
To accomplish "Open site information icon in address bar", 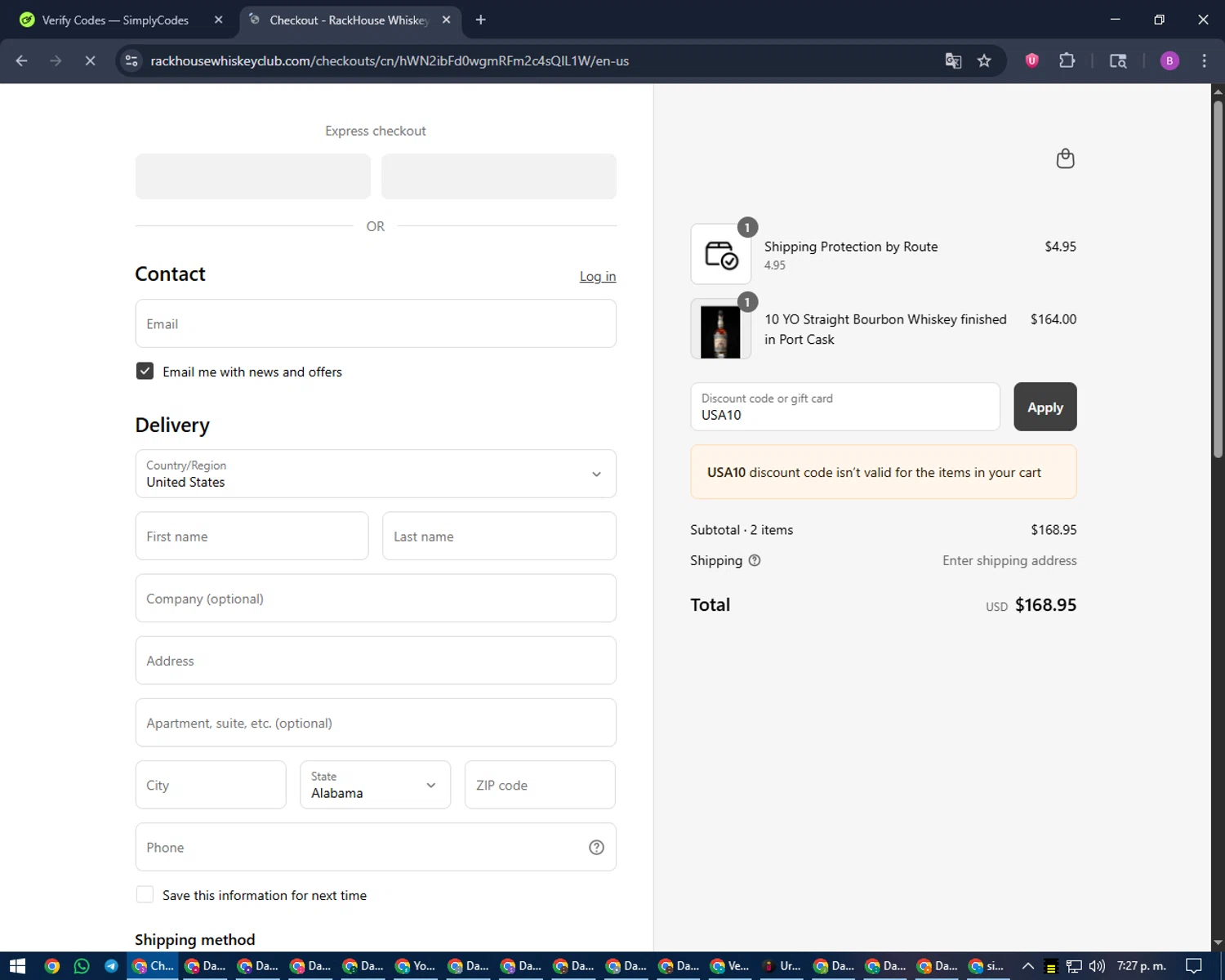I will pos(131,60).
